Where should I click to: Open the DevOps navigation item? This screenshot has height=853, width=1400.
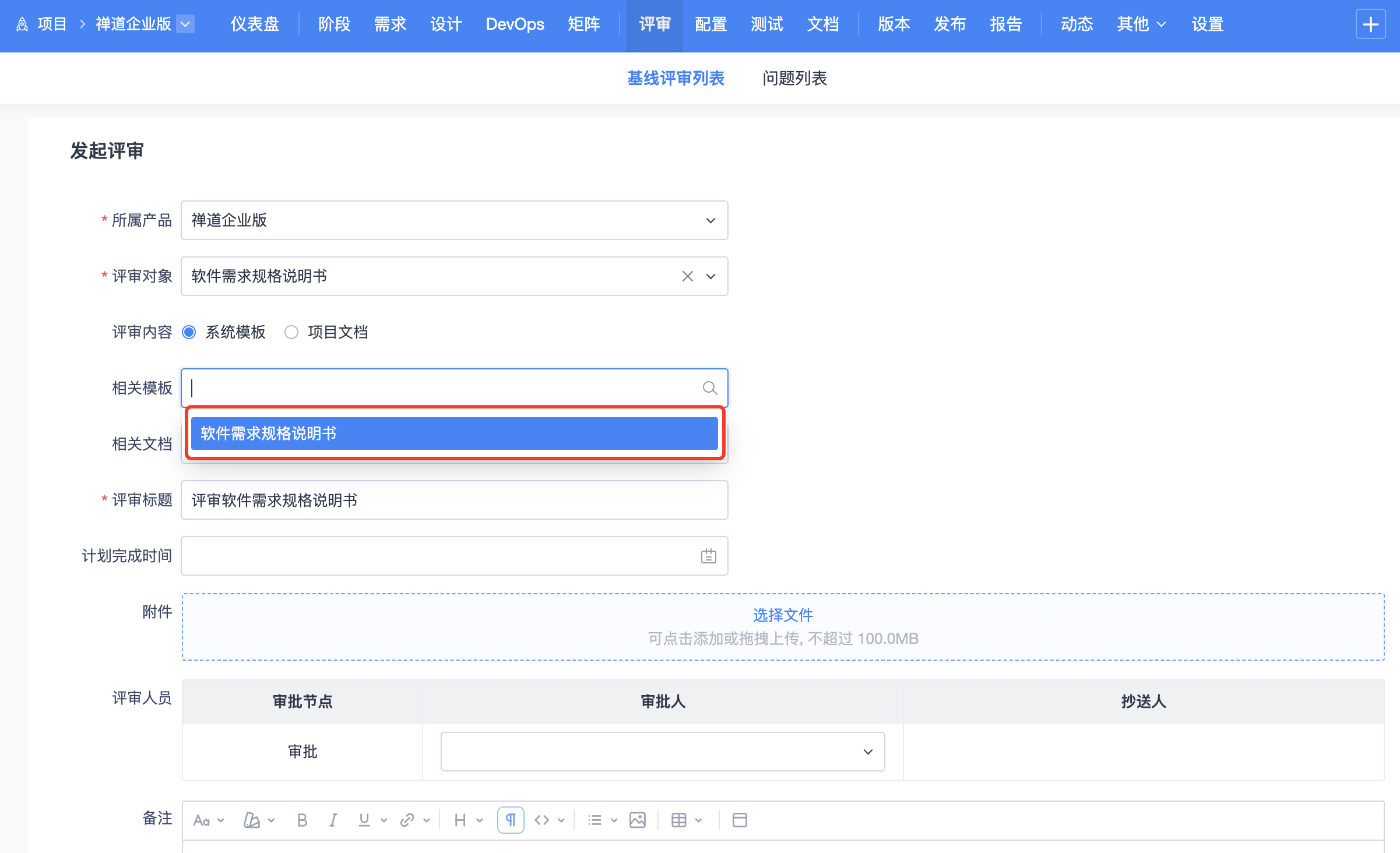coord(515,24)
